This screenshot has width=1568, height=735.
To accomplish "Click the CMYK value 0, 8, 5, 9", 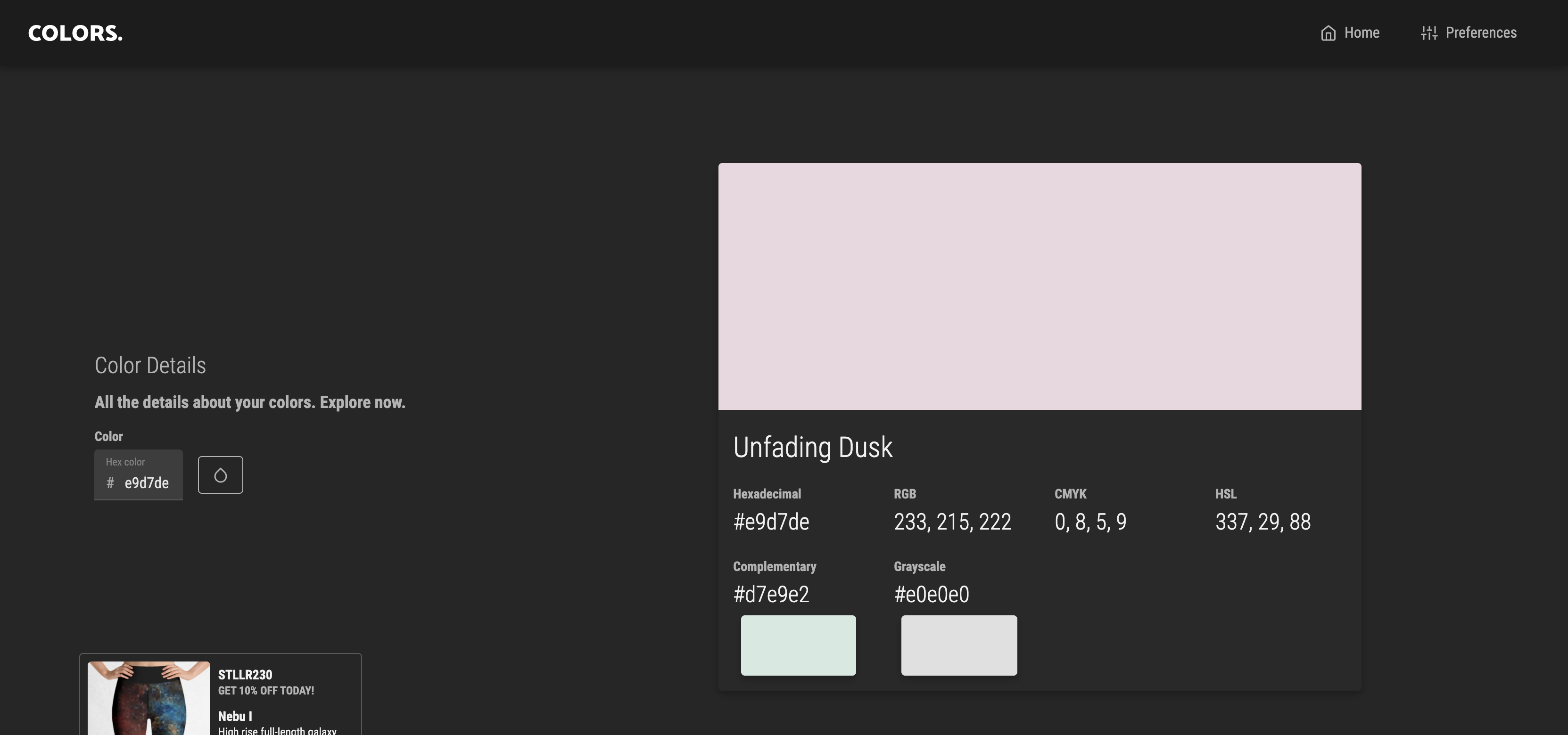I will pos(1090,522).
